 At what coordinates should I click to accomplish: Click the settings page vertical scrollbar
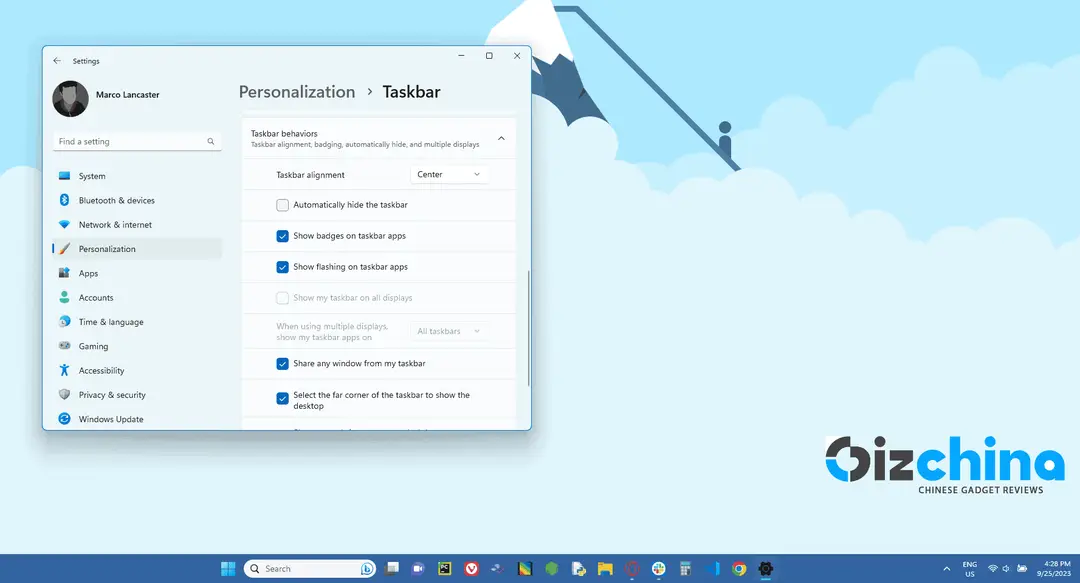[528, 328]
